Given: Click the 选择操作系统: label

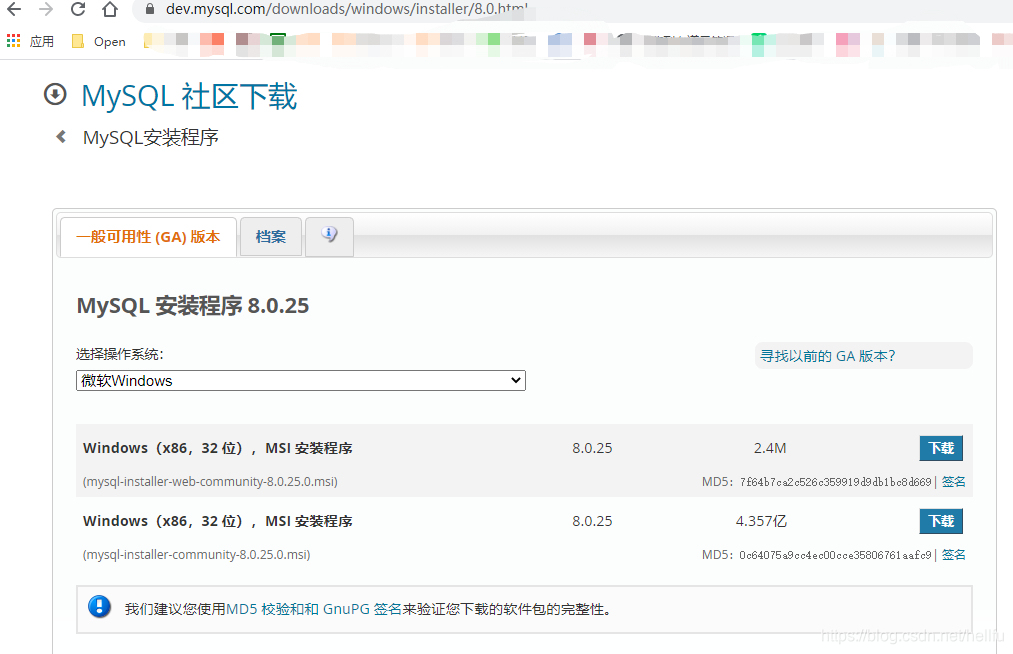Looking at the screenshot, I should pos(120,354).
